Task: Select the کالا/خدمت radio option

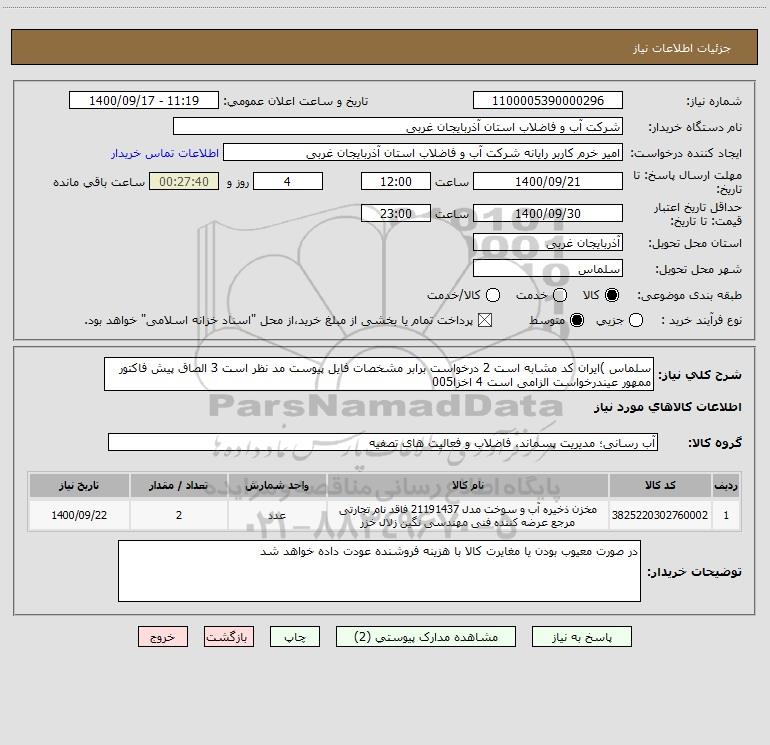Action: (x=493, y=295)
